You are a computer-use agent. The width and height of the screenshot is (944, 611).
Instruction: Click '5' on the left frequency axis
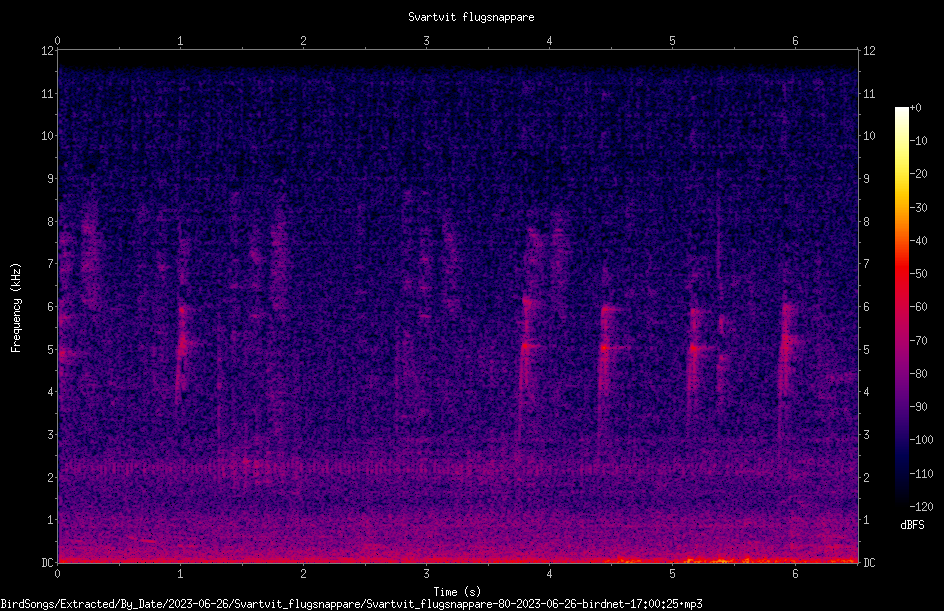pyautogui.click(x=51, y=349)
